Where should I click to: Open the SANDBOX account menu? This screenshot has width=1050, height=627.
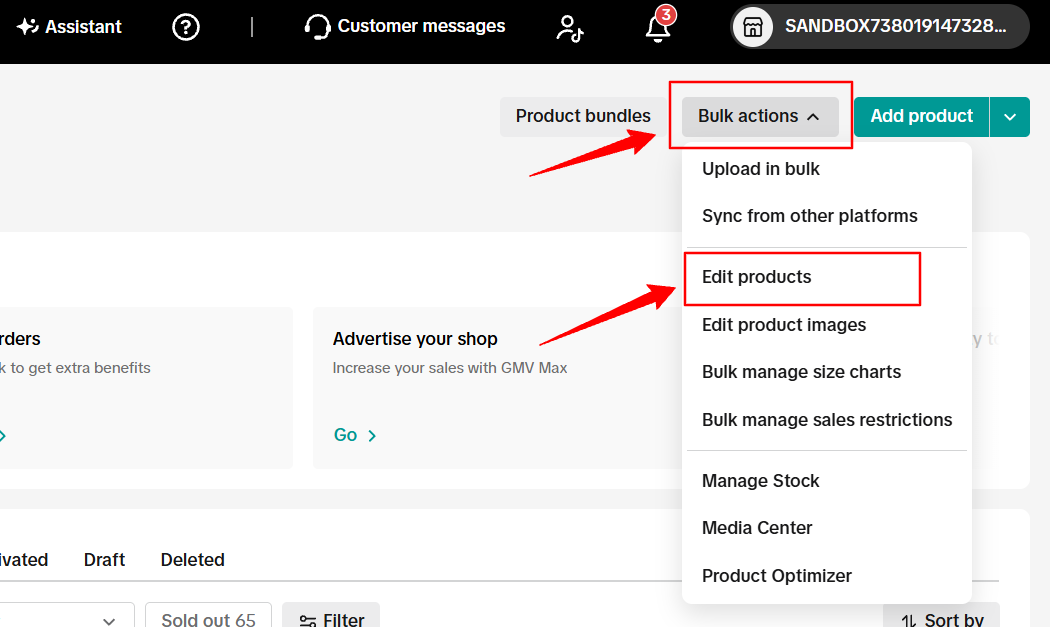[880, 27]
